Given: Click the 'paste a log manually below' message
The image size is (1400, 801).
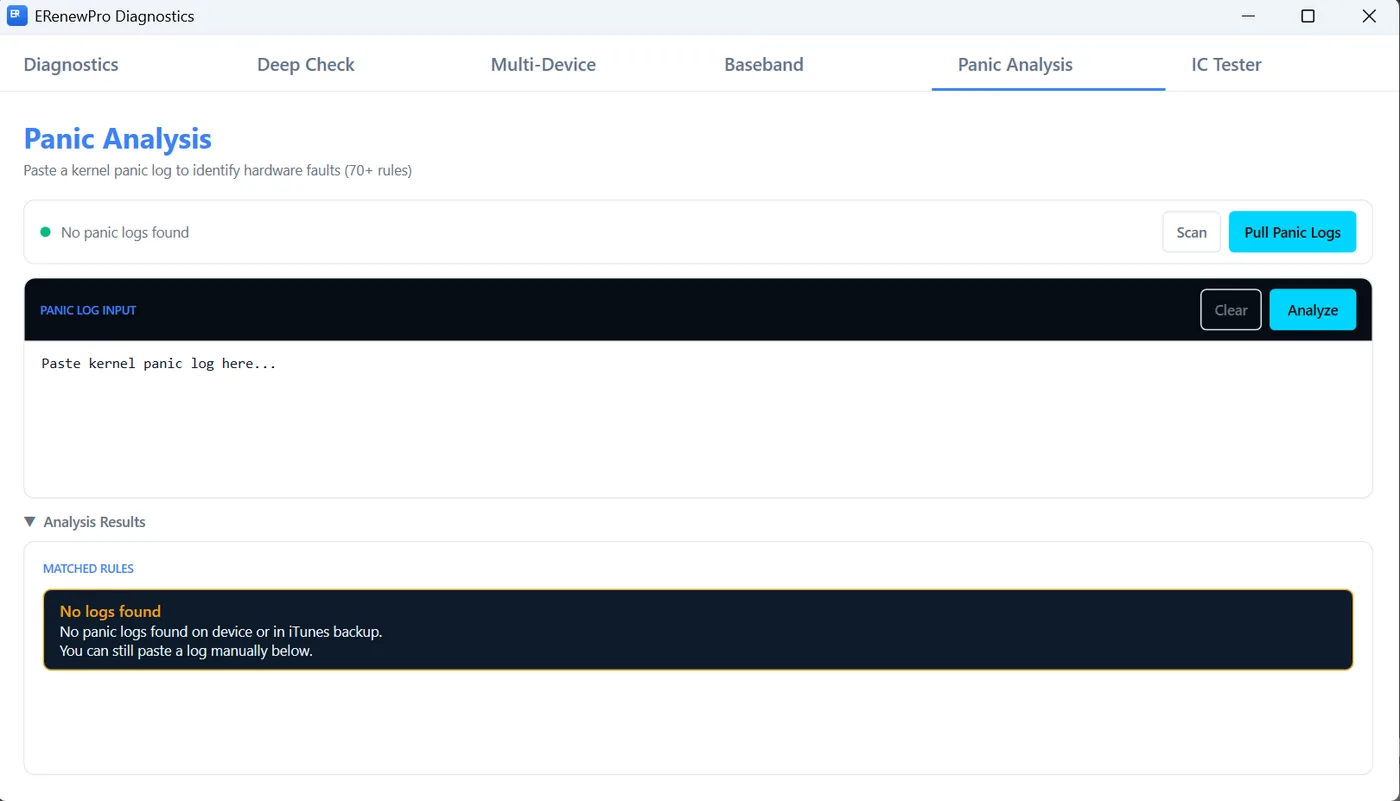Looking at the screenshot, I should [186, 651].
